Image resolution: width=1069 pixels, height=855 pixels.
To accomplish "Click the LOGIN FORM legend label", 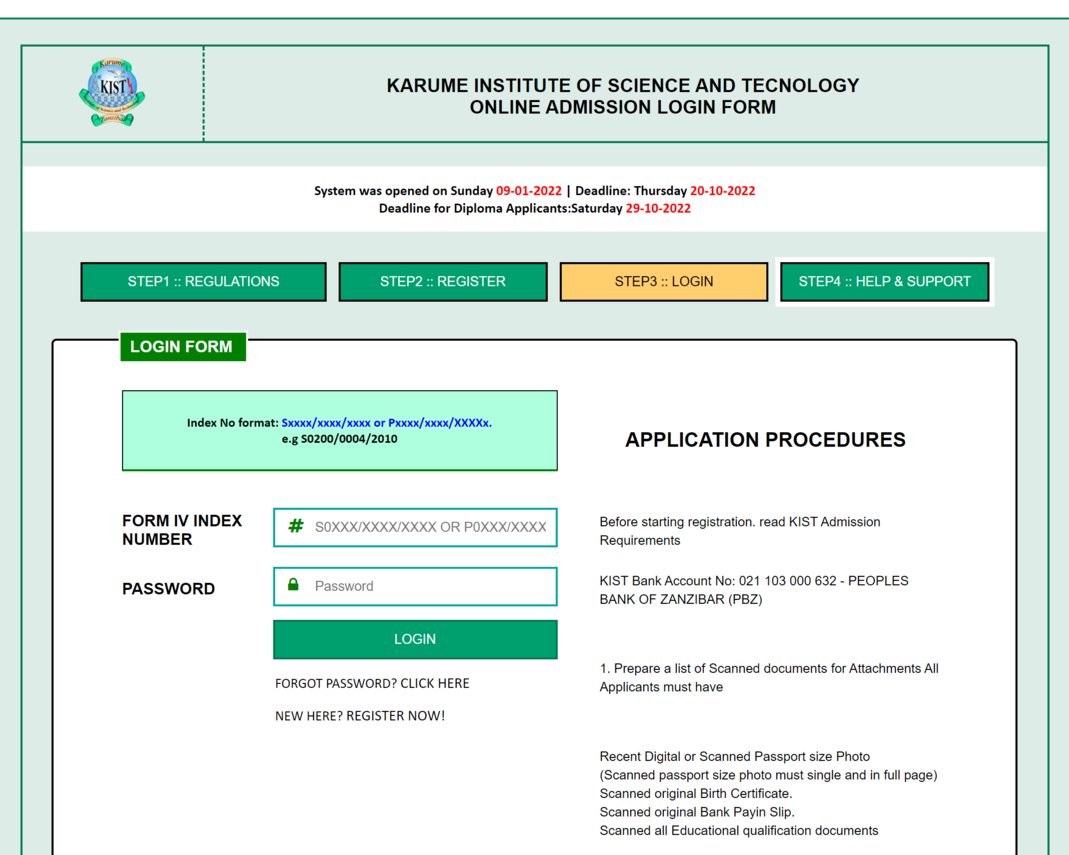I will coord(181,347).
